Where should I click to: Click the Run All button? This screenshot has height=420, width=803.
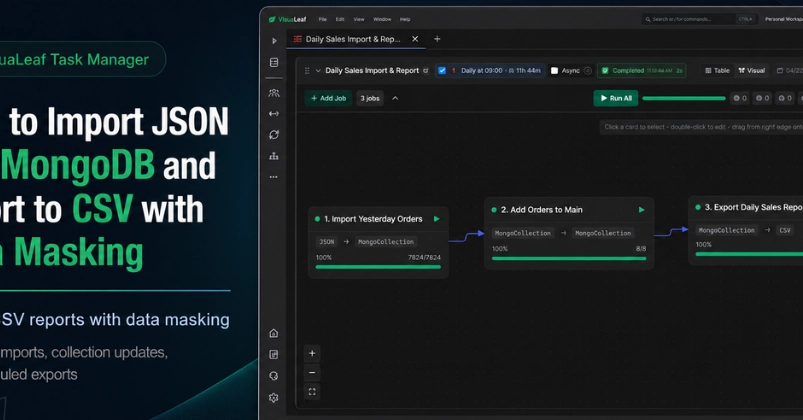click(616, 98)
